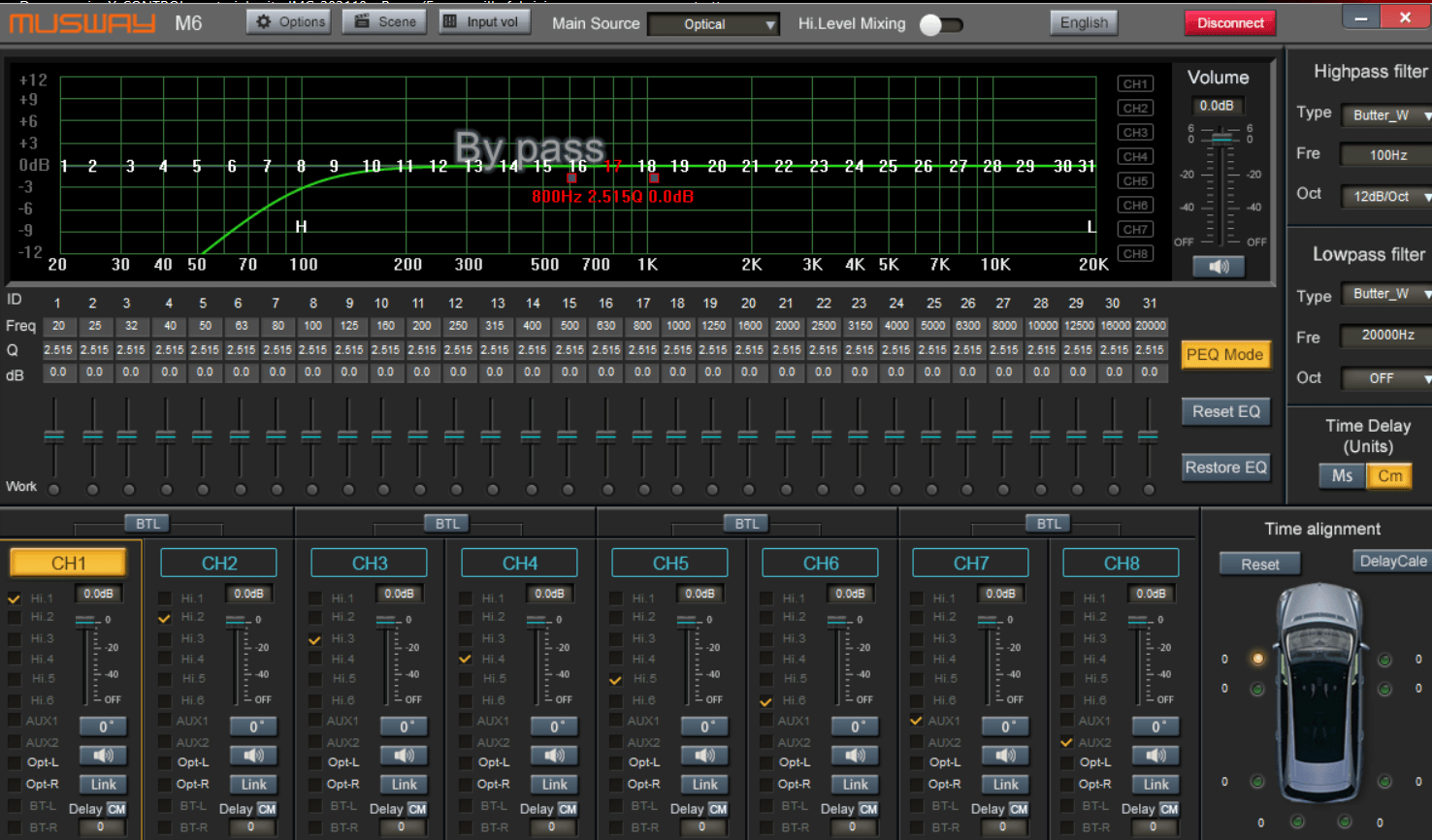Select front-left speaker on car diagram
1432x840 pixels.
[1257, 659]
